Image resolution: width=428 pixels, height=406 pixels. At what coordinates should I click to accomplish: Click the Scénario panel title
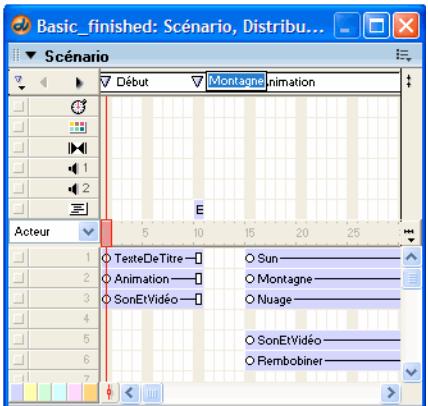click(77, 56)
